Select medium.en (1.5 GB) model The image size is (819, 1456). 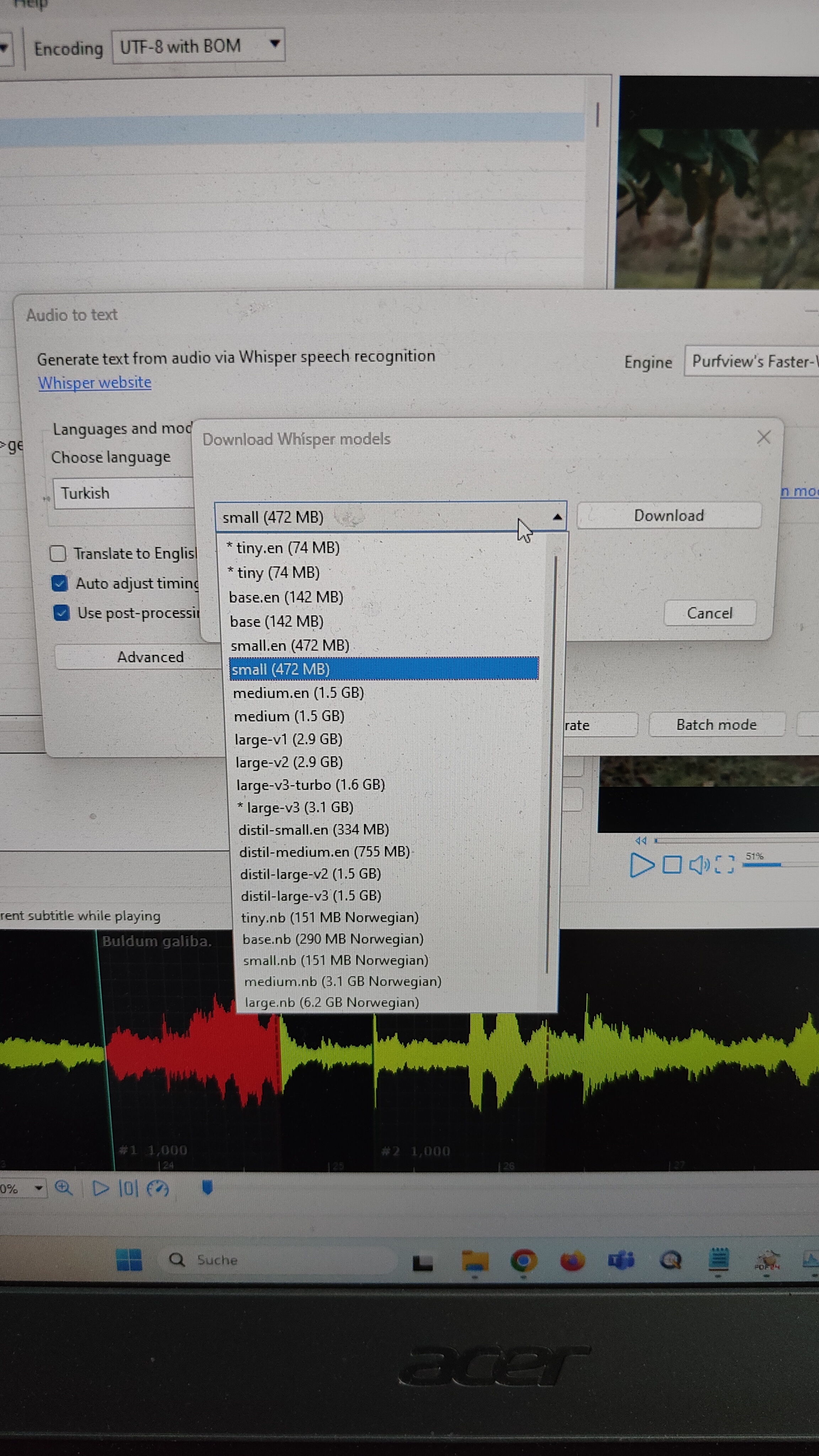299,693
